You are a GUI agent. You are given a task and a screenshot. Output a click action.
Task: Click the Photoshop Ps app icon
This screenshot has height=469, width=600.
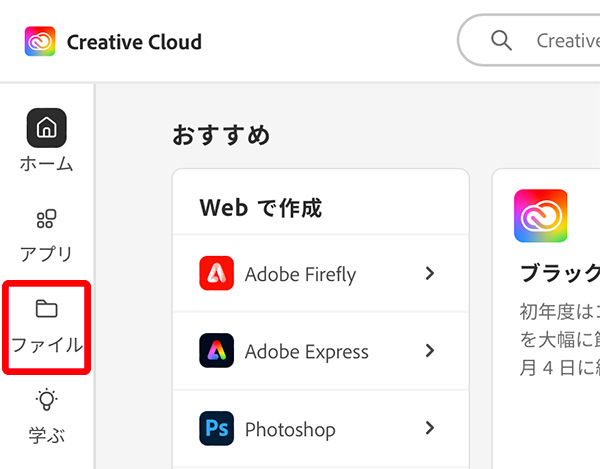point(217,428)
